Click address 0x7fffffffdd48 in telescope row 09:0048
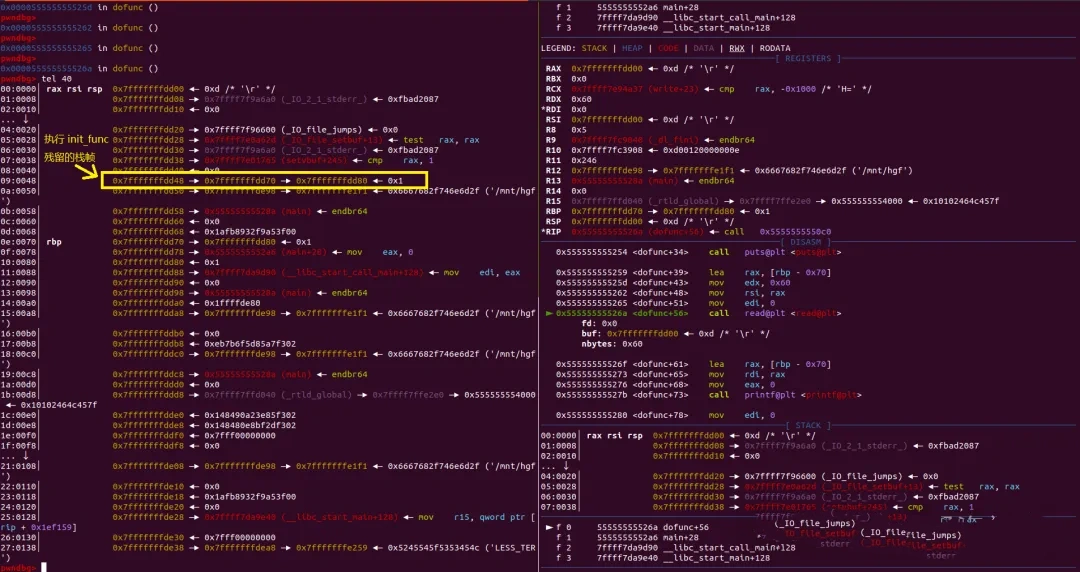 (148, 181)
